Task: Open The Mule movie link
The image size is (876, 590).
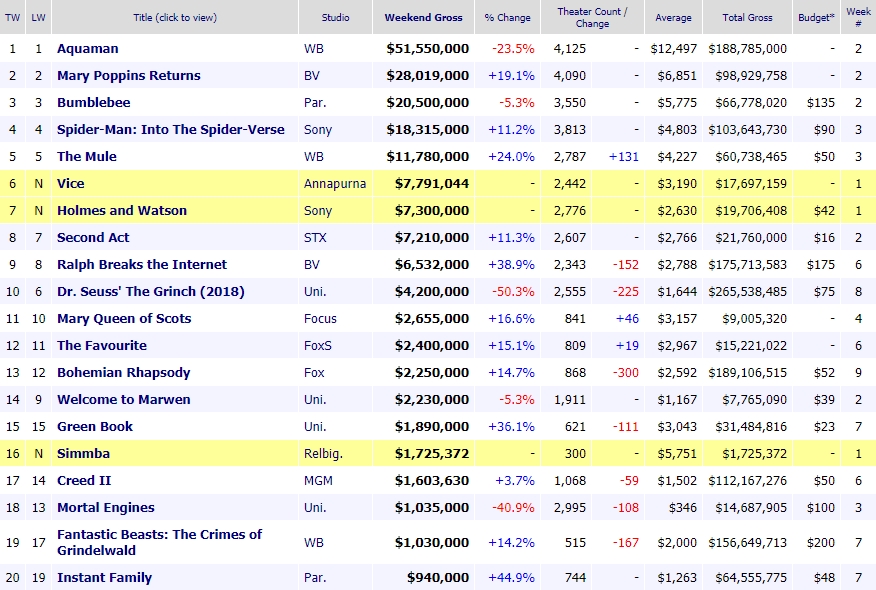Action: click(86, 157)
